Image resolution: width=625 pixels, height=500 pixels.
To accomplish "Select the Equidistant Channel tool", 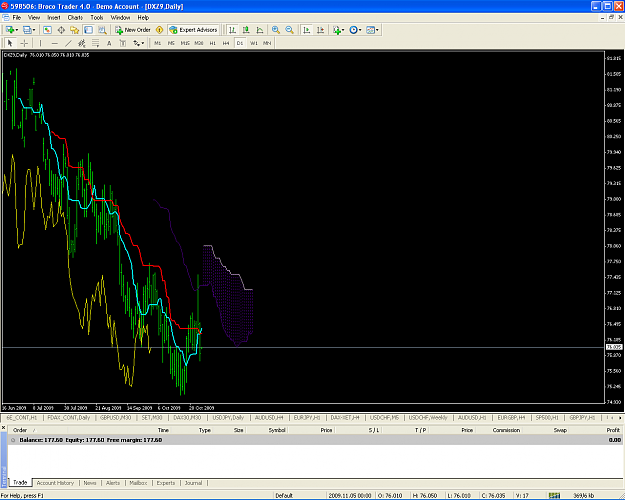I will tap(82, 43).
